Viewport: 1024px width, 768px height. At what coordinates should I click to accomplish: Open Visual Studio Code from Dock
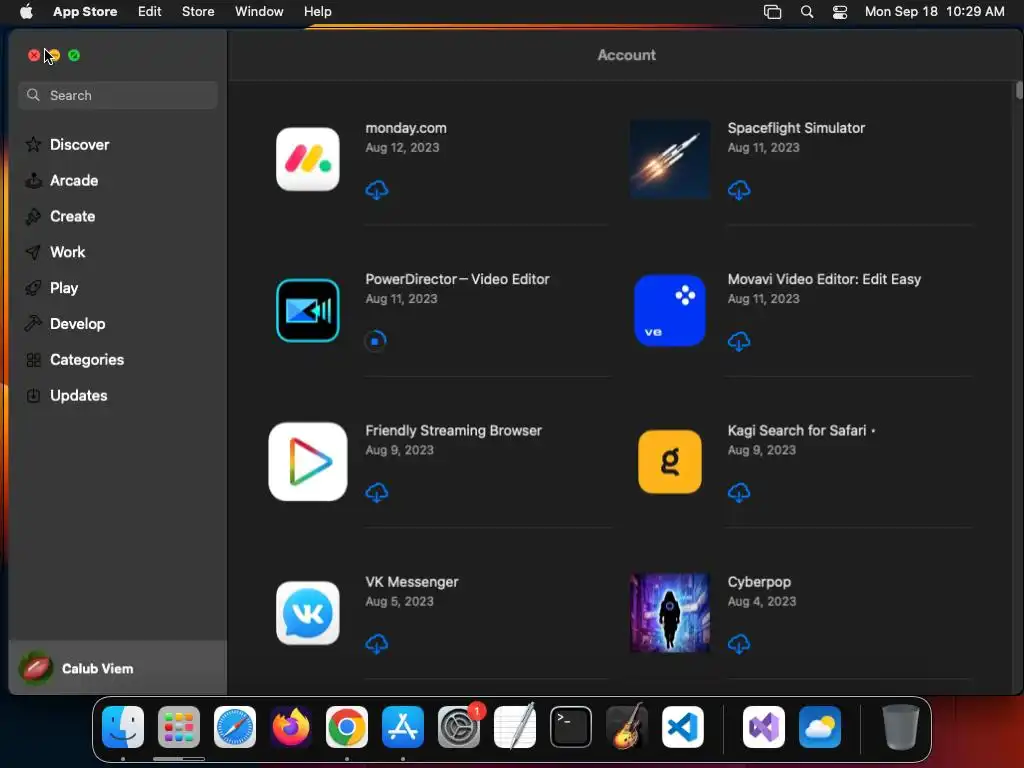point(683,727)
